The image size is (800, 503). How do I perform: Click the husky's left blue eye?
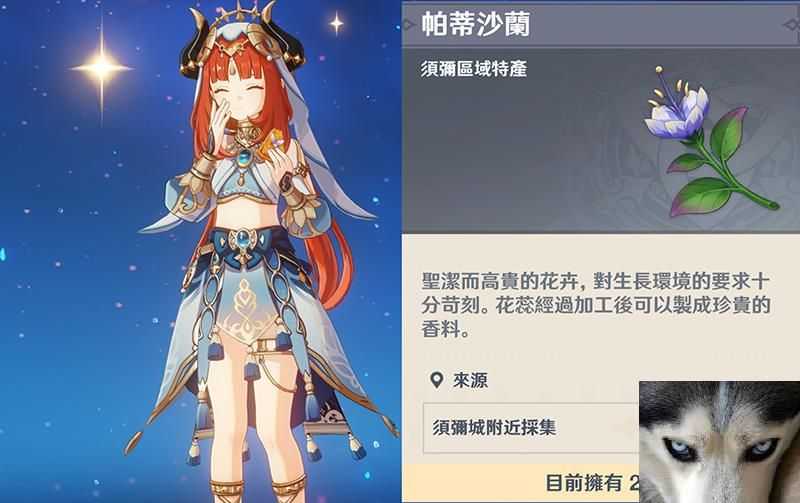coord(678,448)
